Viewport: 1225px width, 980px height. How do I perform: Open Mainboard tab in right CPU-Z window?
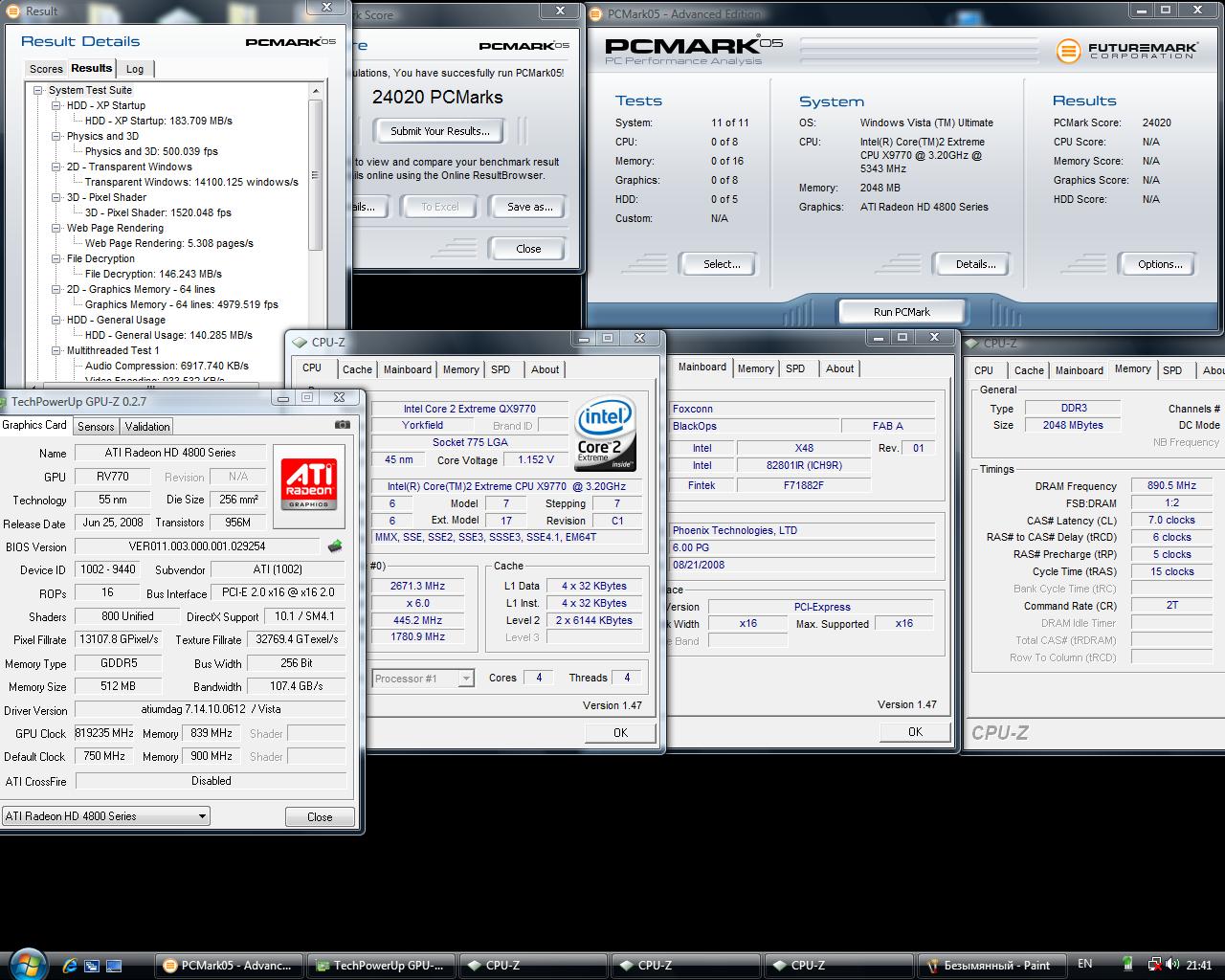(x=1080, y=370)
